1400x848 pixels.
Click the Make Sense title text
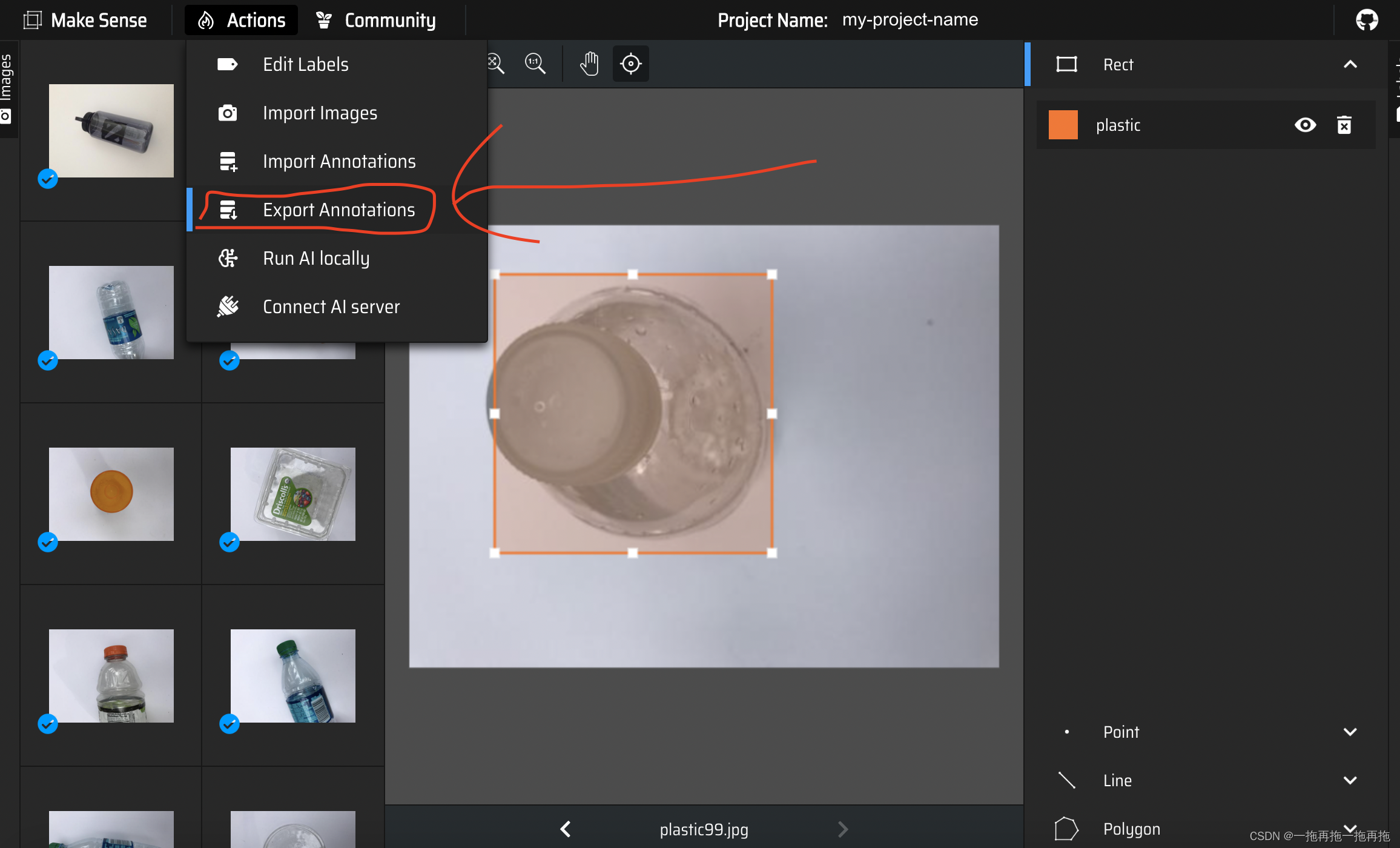pyautogui.click(x=99, y=20)
